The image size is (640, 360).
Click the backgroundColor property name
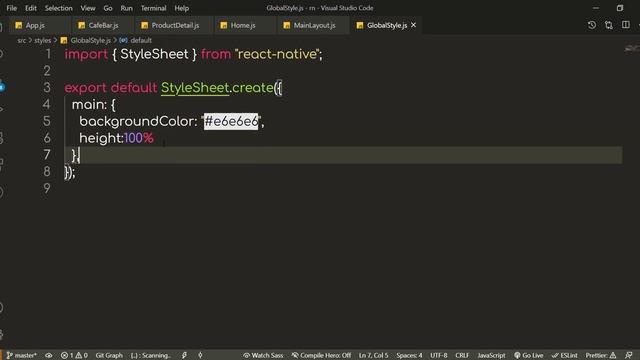(x=136, y=121)
